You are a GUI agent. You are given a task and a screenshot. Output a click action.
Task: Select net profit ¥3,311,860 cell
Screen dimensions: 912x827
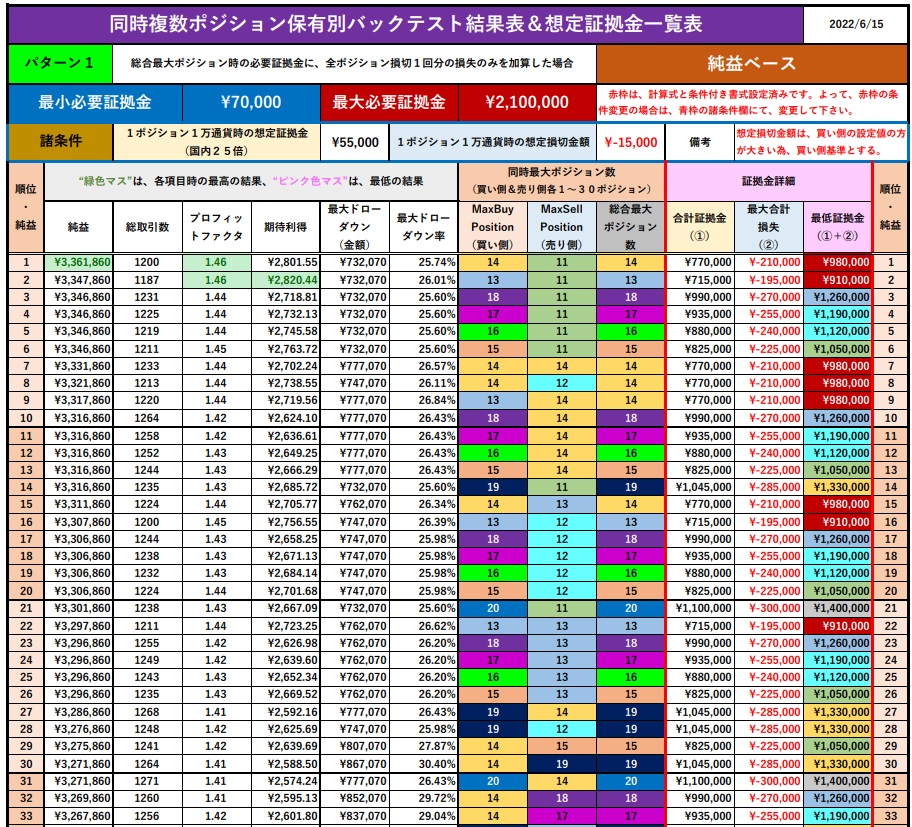79,504
